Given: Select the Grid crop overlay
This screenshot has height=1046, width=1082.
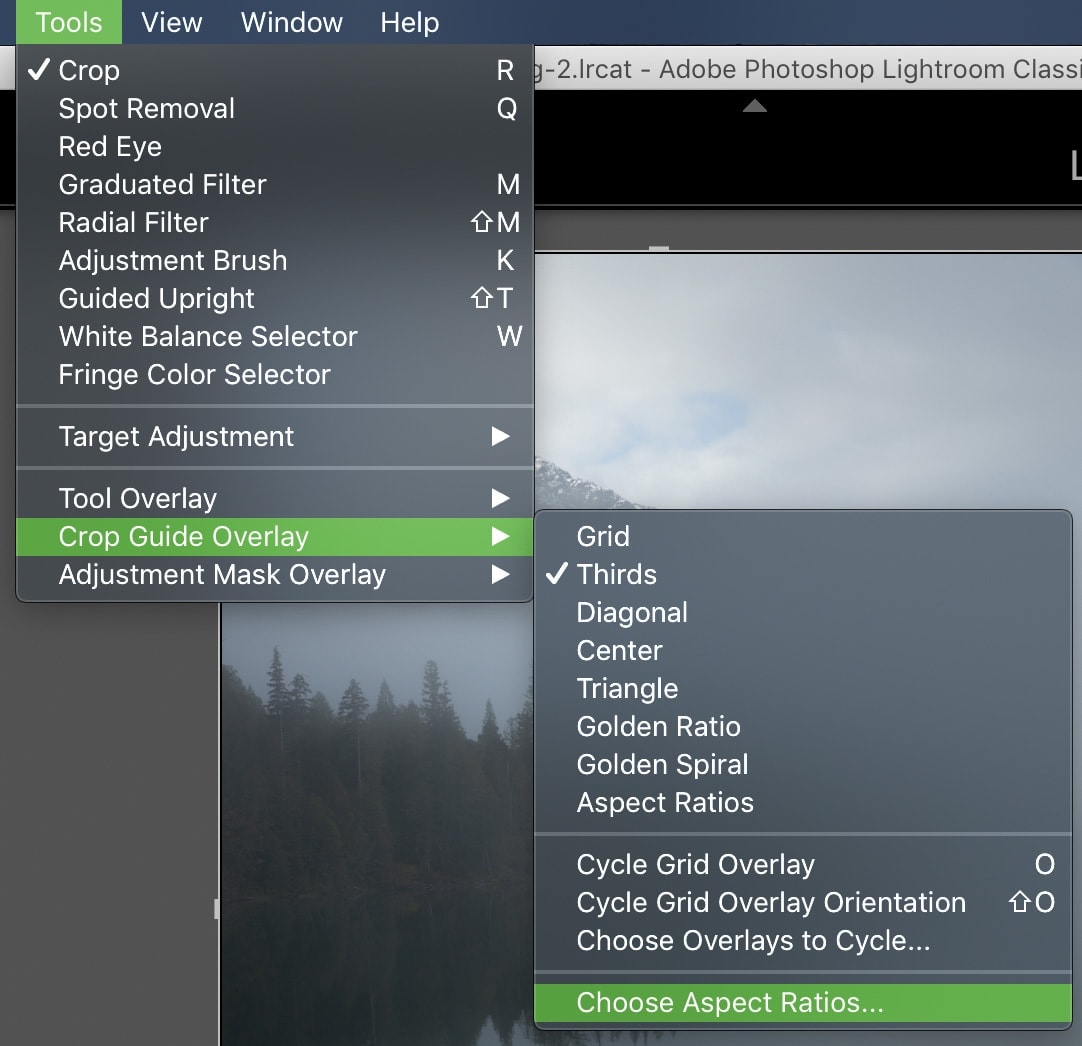Looking at the screenshot, I should click(803, 536).
